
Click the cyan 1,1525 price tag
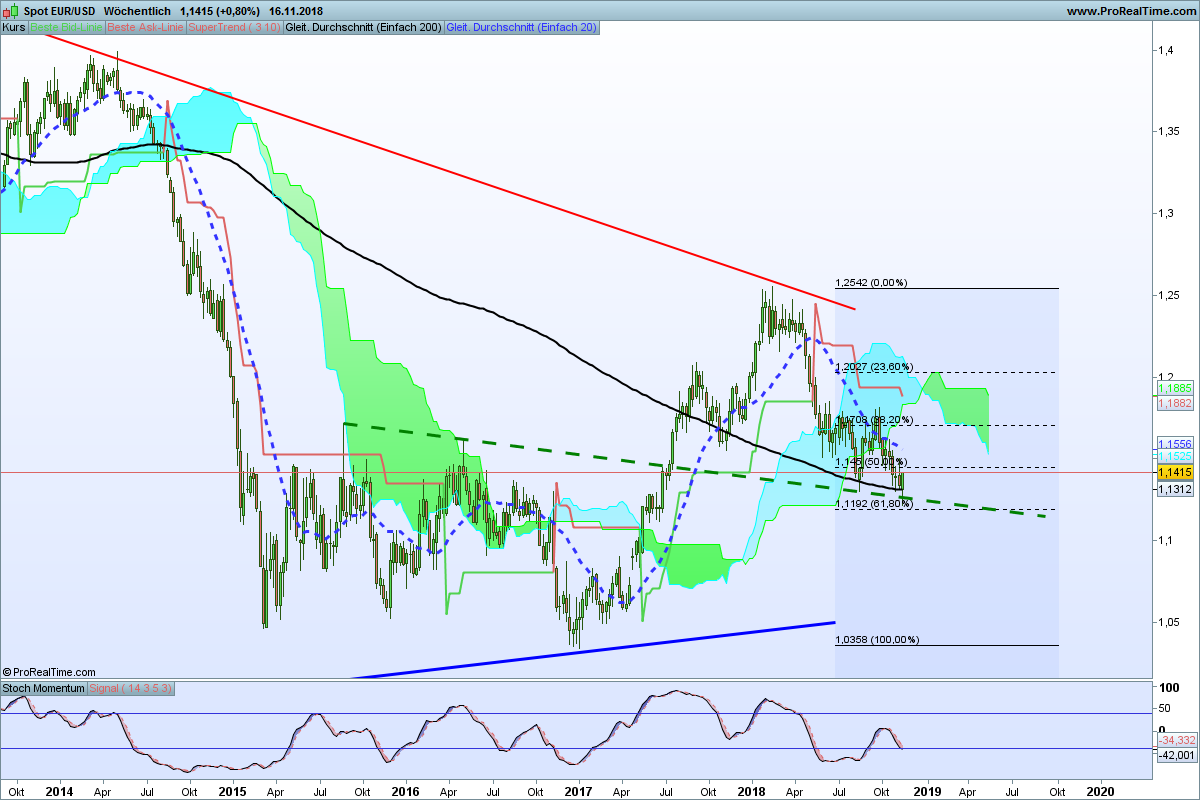pos(1173,455)
